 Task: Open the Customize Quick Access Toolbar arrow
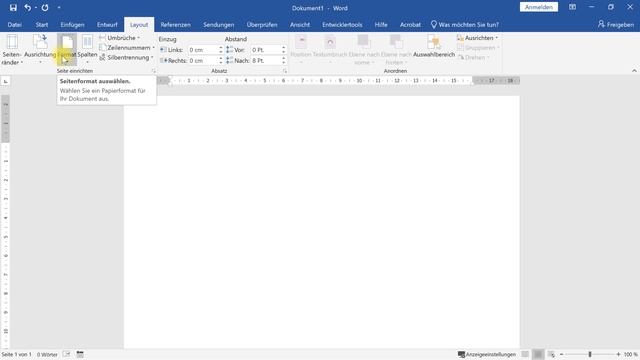click(59, 7)
